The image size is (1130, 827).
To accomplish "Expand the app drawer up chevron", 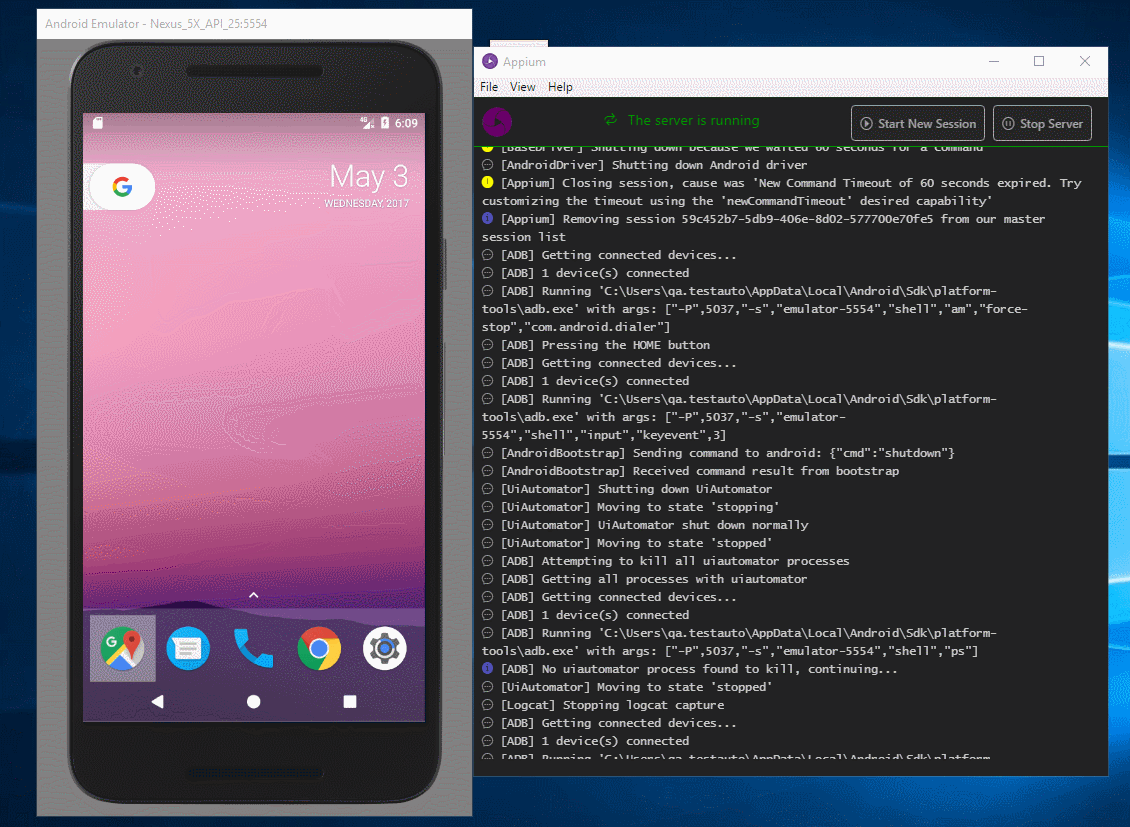I will [254, 595].
